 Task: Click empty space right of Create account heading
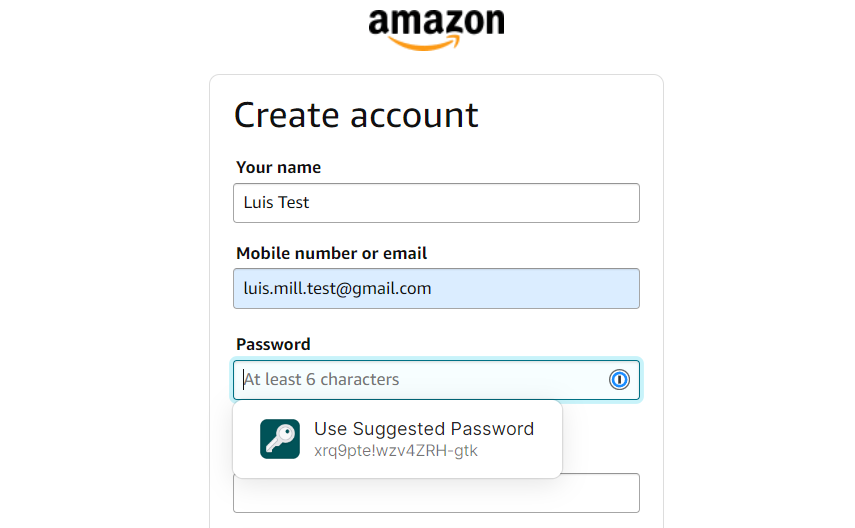click(x=570, y=115)
